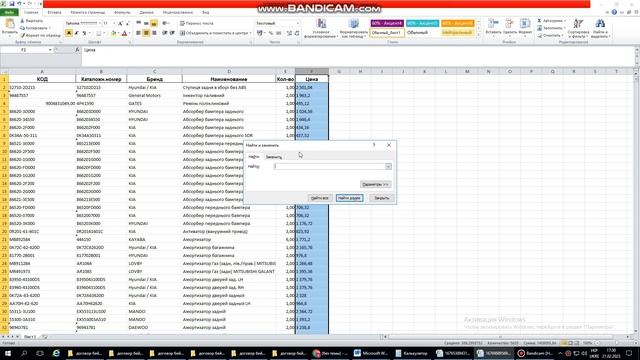Viewport: 640px width, 360px height.
Task: Switch to Рецензирование ribbon tab
Action: [x=178, y=13]
